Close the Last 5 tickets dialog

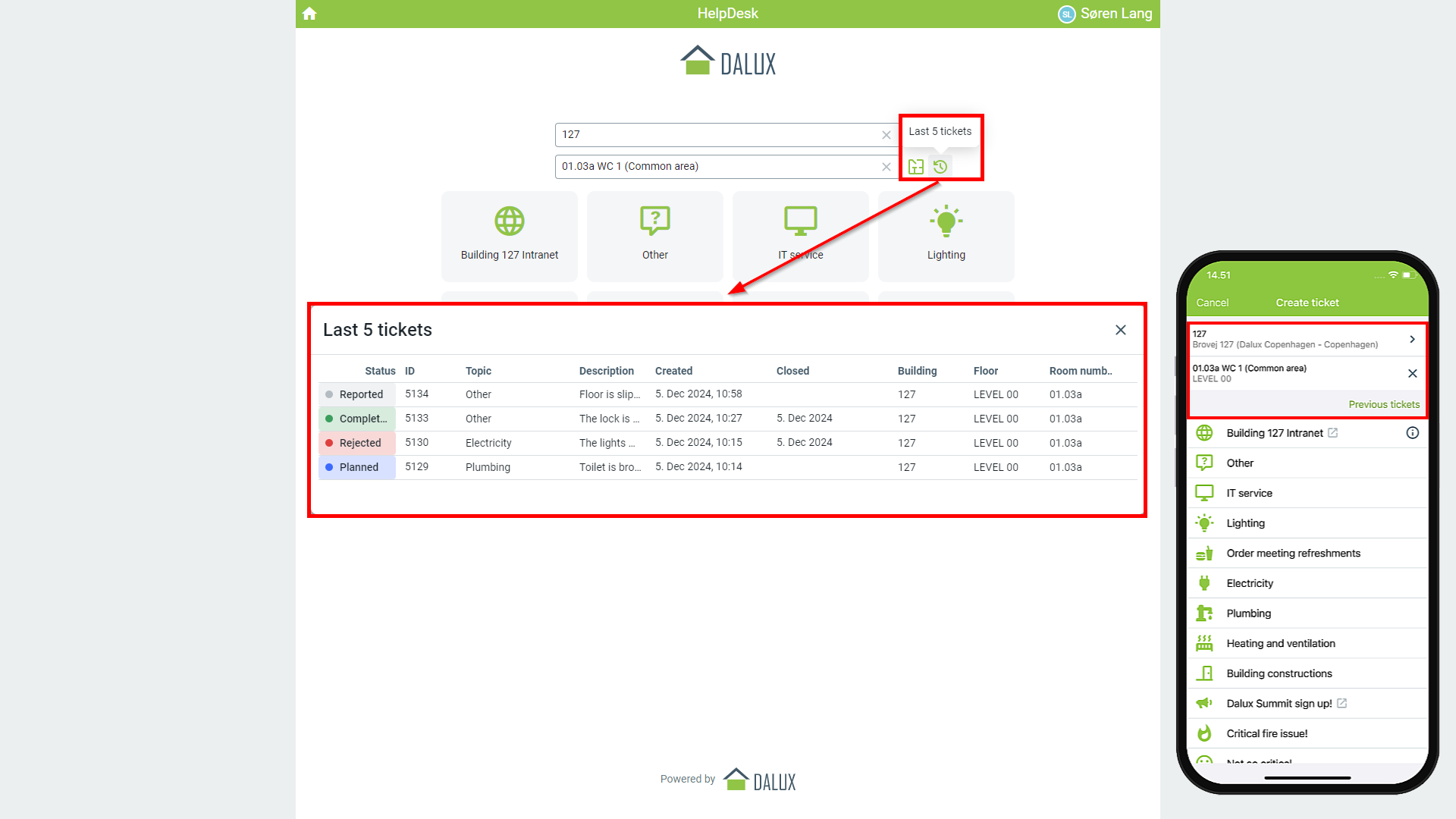tap(1121, 330)
